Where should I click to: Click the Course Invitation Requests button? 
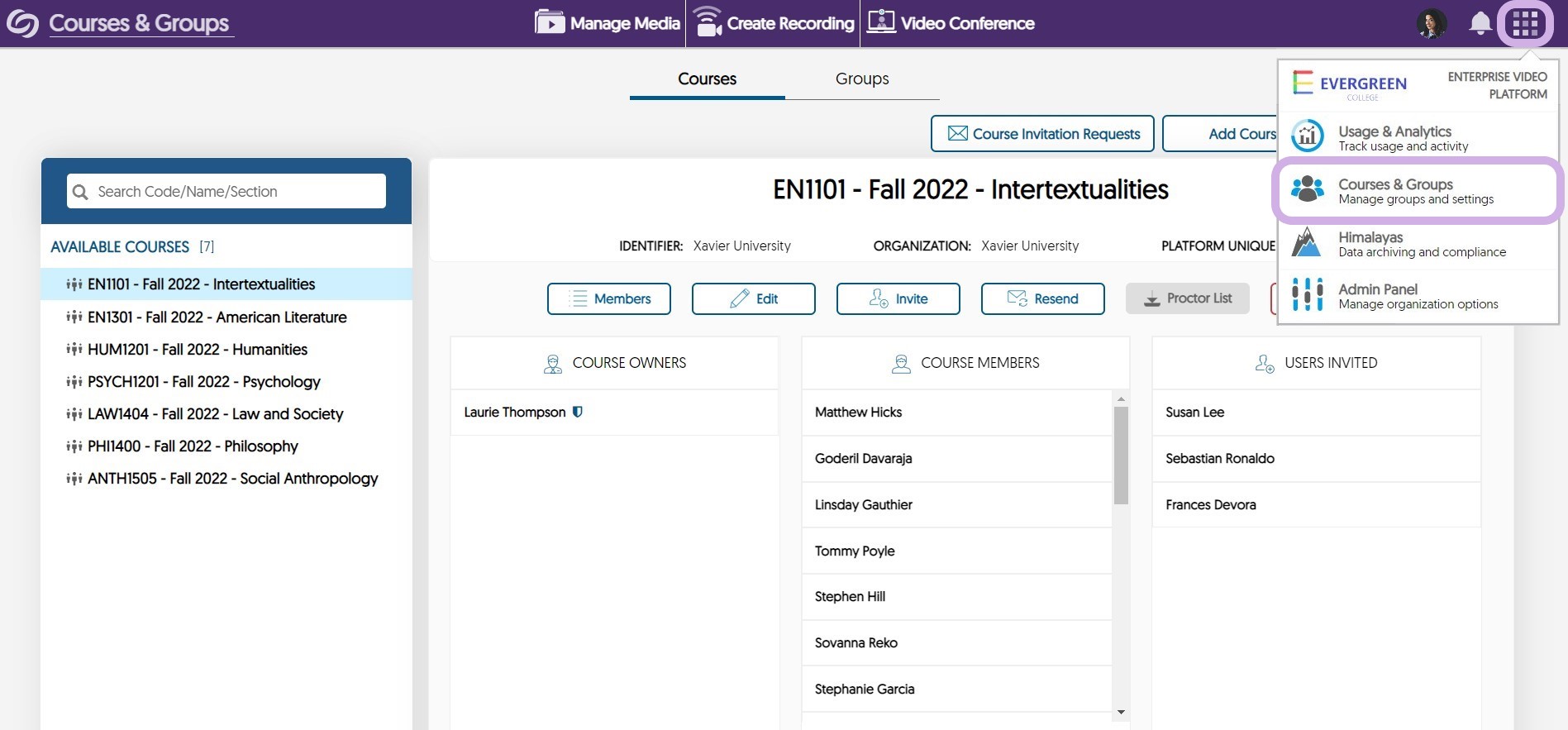(x=1042, y=134)
